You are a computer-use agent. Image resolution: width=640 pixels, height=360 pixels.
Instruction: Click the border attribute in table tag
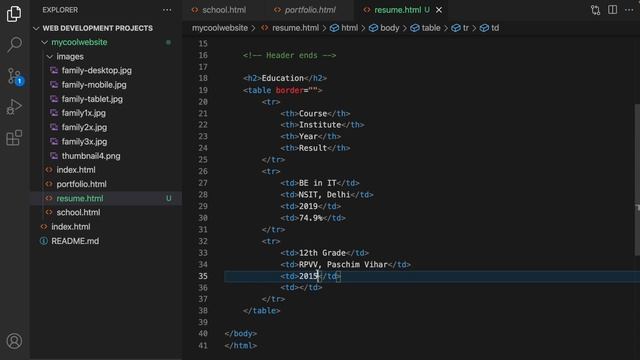(x=289, y=90)
